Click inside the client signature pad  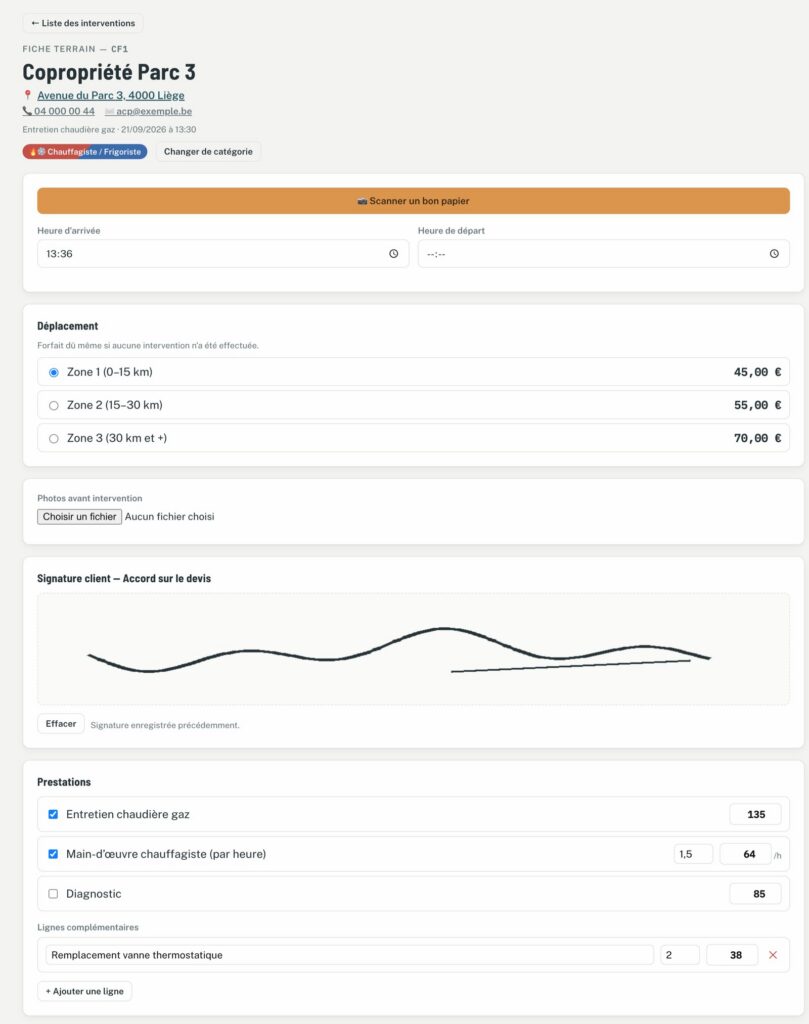(413, 649)
